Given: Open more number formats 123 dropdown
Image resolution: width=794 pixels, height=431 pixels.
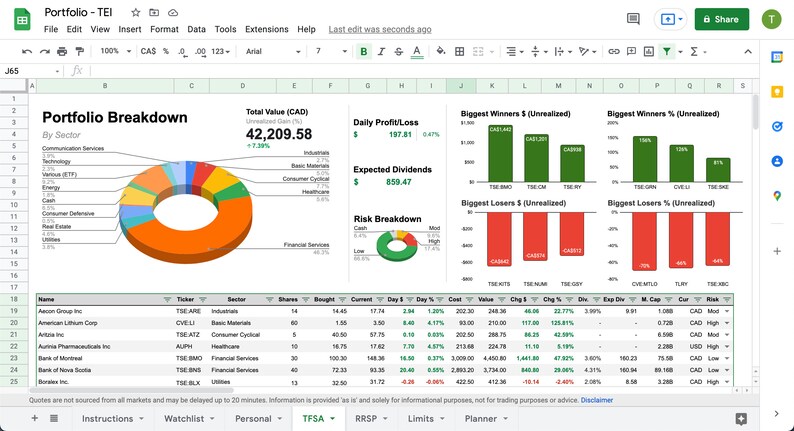Looking at the screenshot, I should tap(220, 51).
